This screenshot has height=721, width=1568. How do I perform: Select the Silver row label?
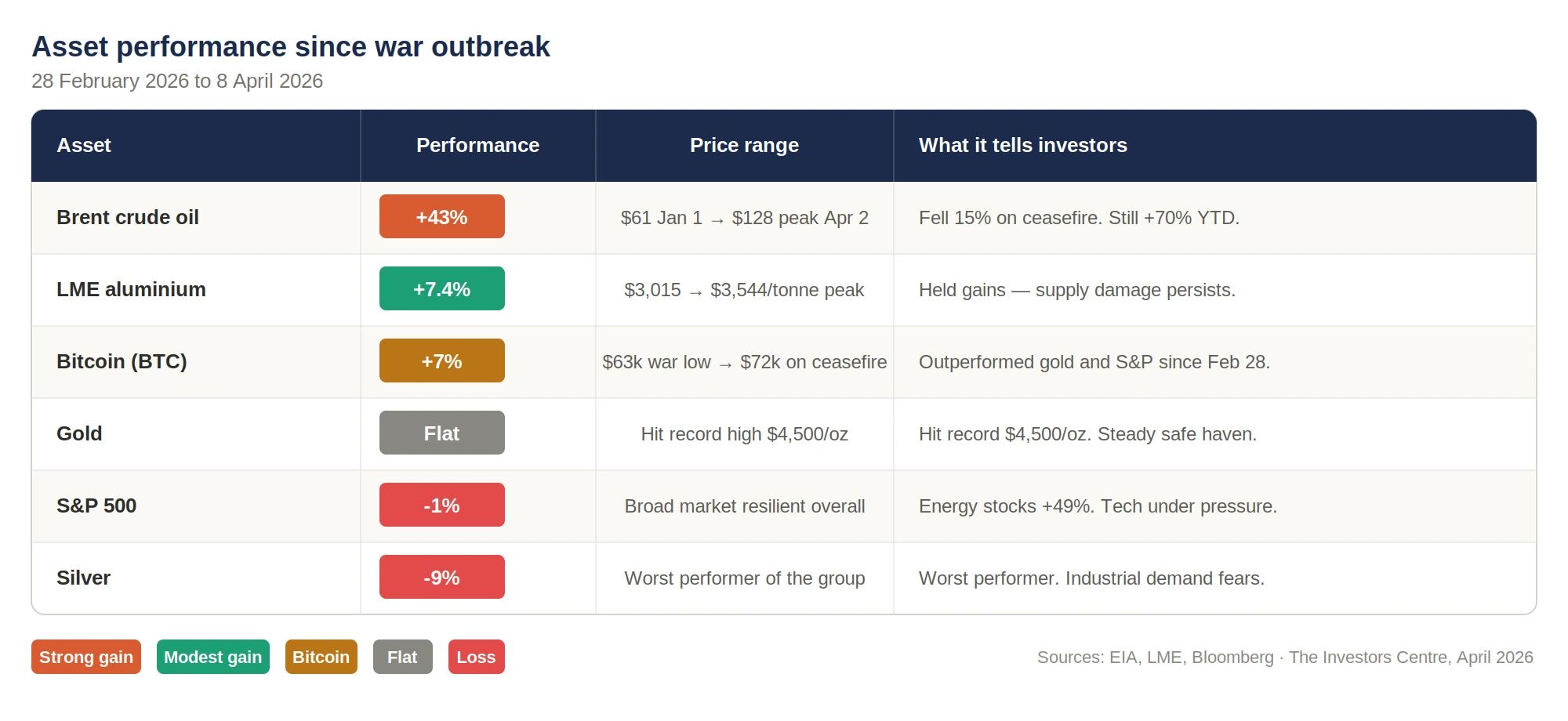click(x=83, y=578)
